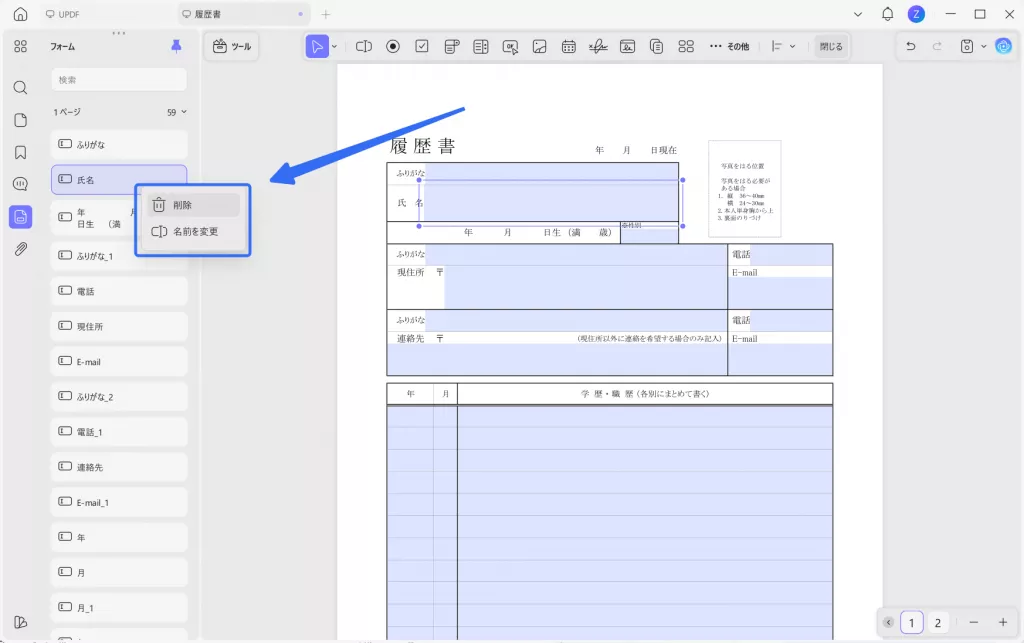The image size is (1024, 643).
Task: Expand the tab list chevron in title bar
Action: [858, 14]
